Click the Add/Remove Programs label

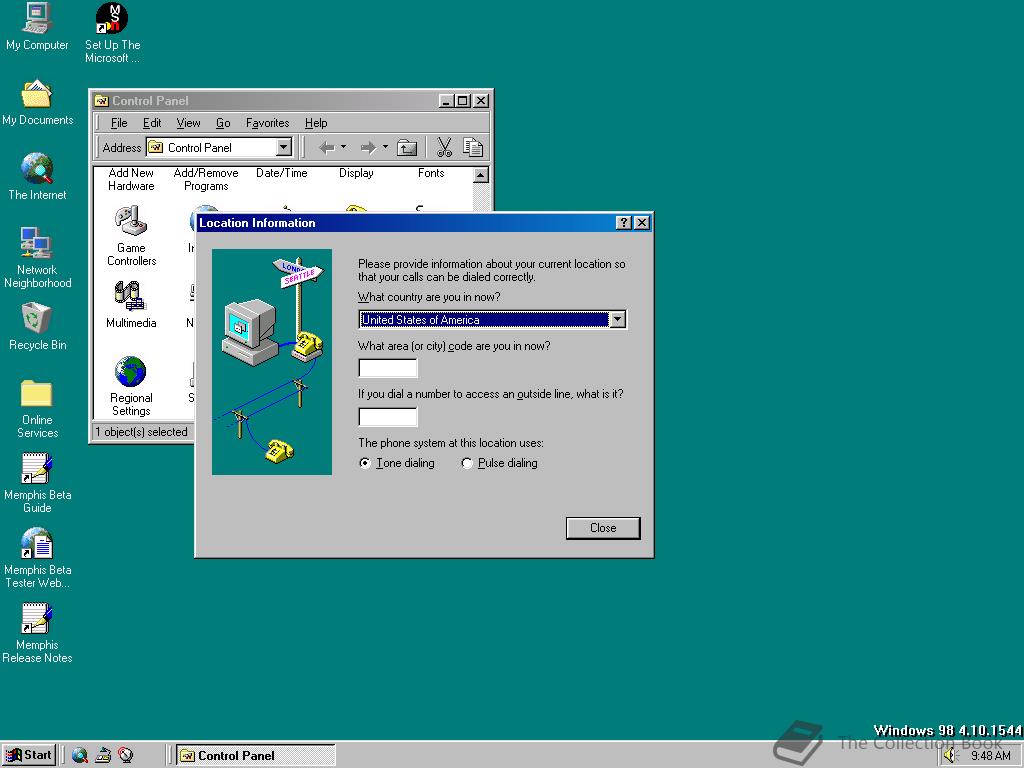pyautogui.click(x=206, y=180)
